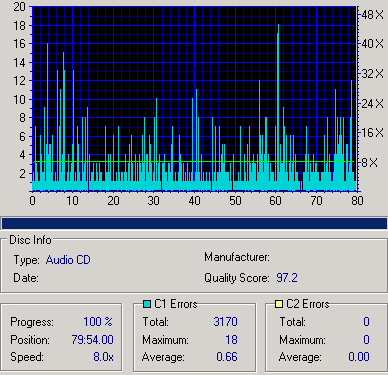
Task: Click the C1 Errors maximum value 18
Action: pos(231,340)
